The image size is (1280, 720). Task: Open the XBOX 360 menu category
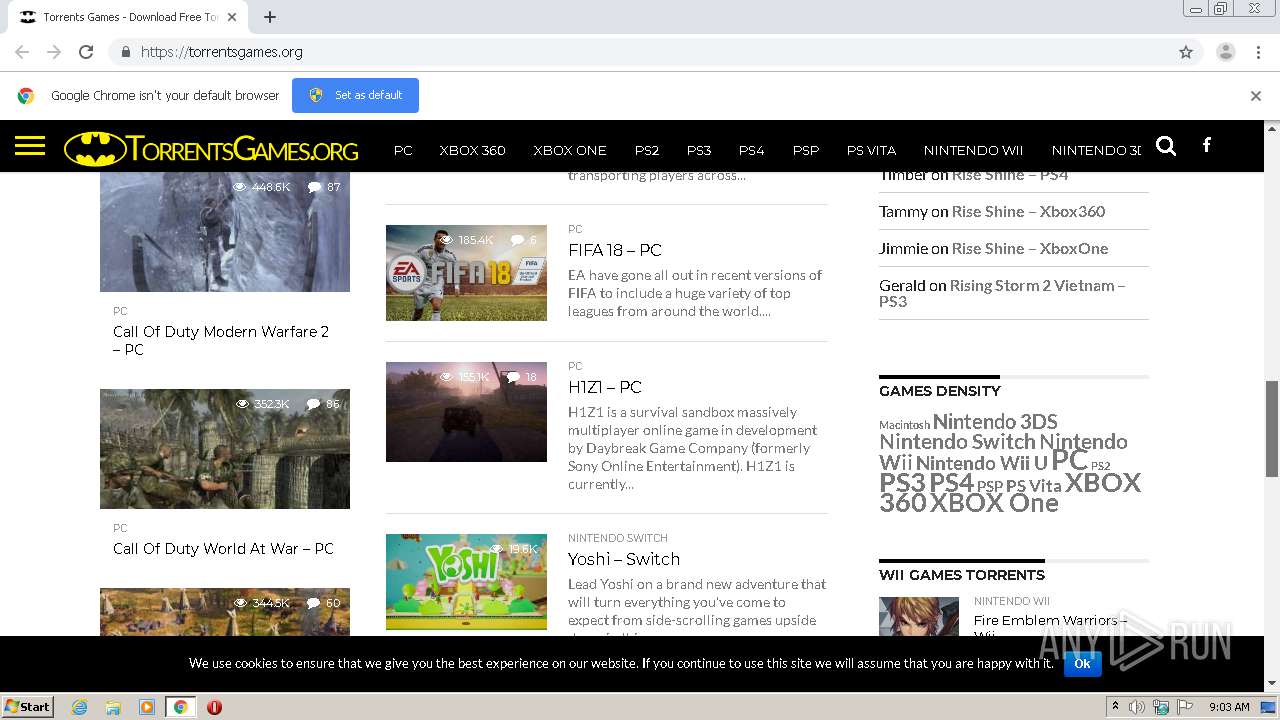point(472,150)
